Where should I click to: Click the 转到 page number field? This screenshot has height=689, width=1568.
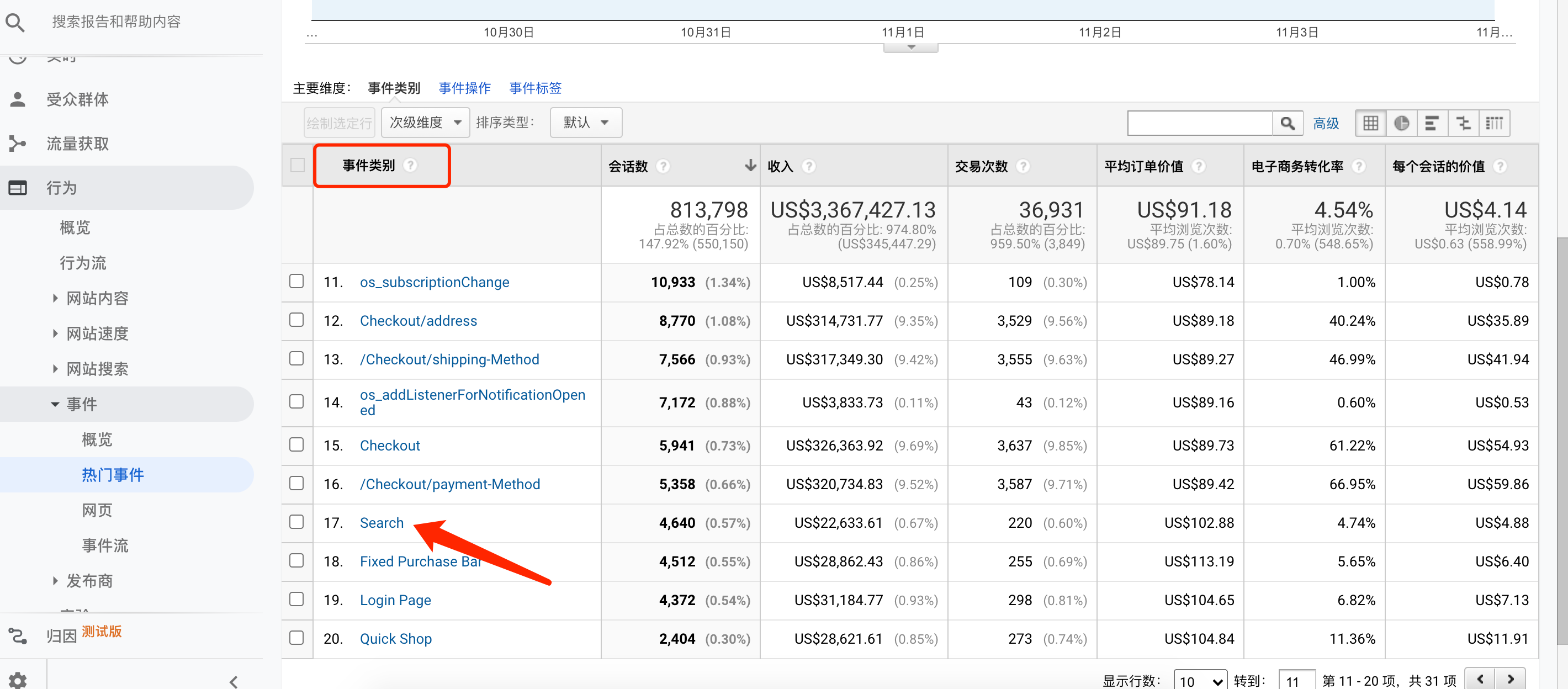pyautogui.click(x=1296, y=681)
